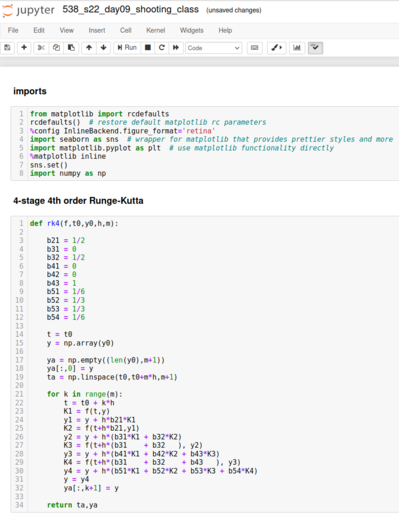Interrupt the kernel with stop icon
This screenshot has width=399, height=519.
tap(148, 48)
